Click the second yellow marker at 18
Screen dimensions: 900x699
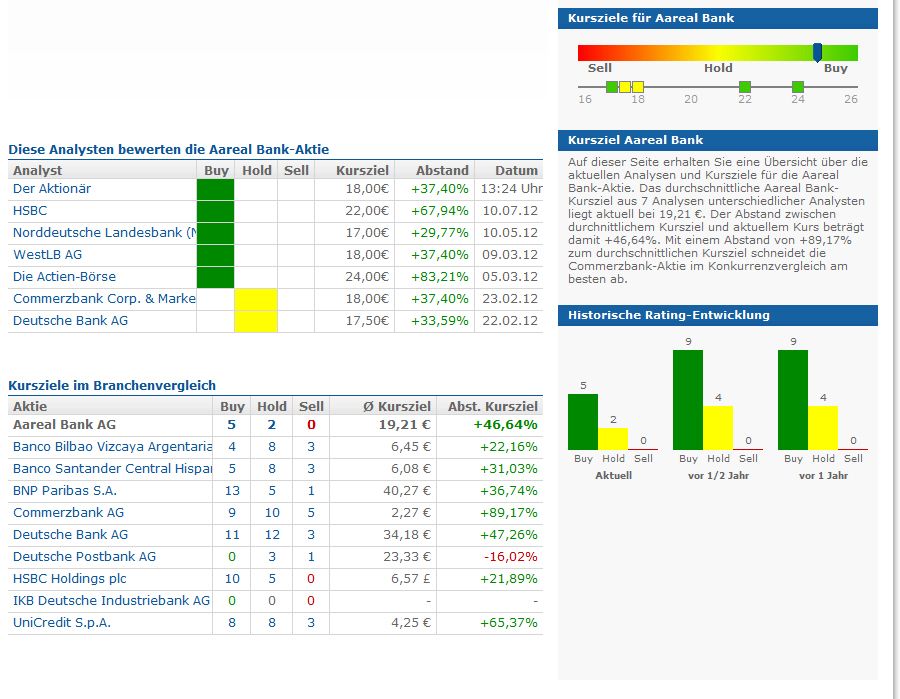click(x=638, y=87)
